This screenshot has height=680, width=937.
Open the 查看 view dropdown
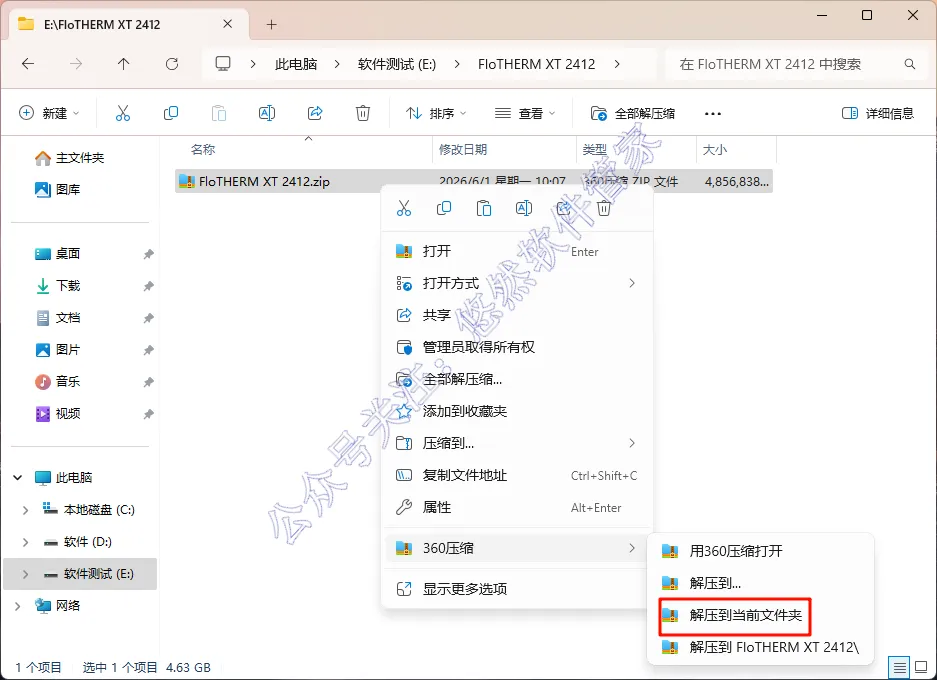pos(525,113)
